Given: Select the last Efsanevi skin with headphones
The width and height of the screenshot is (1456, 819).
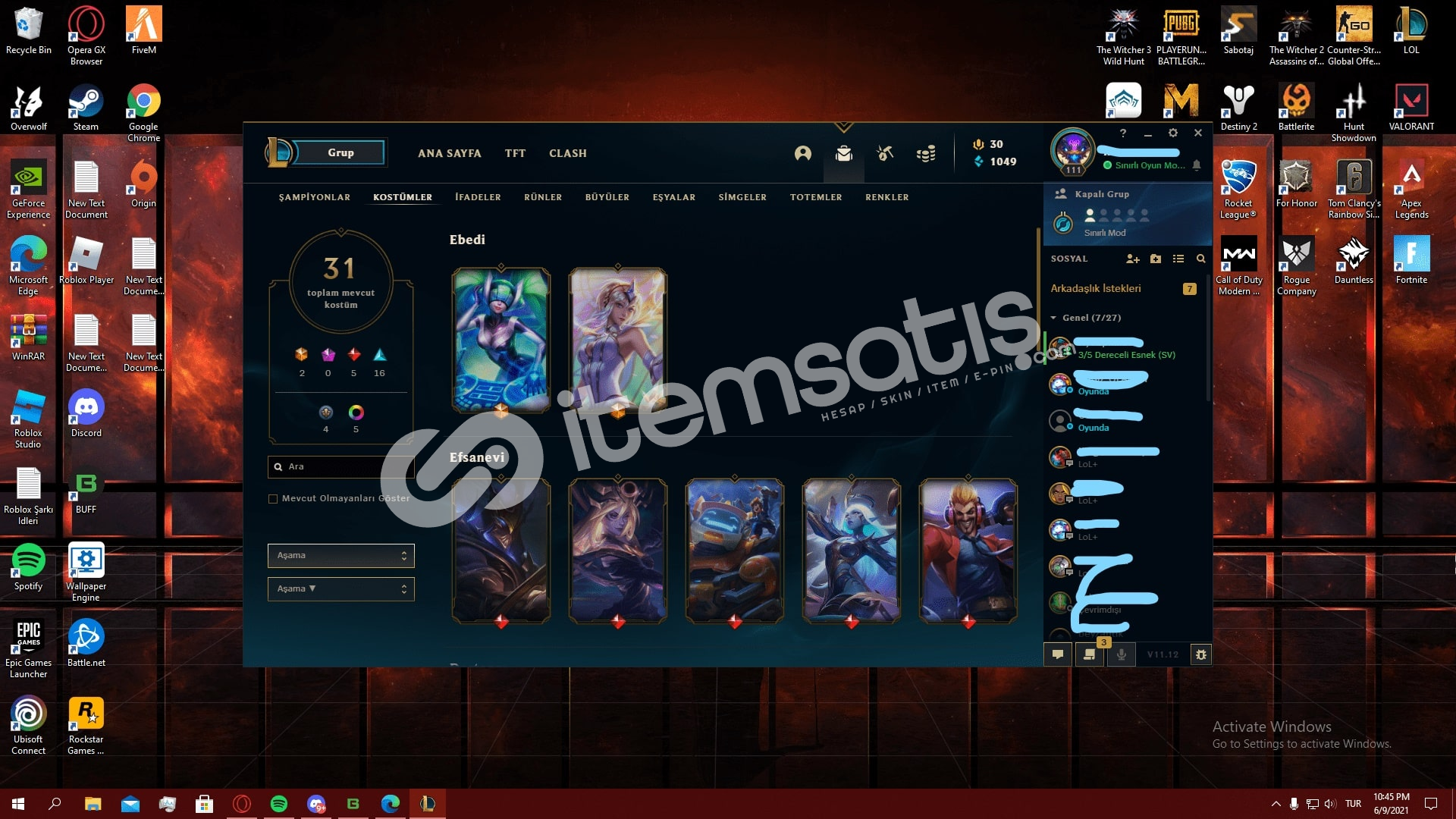Looking at the screenshot, I should coord(968,551).
